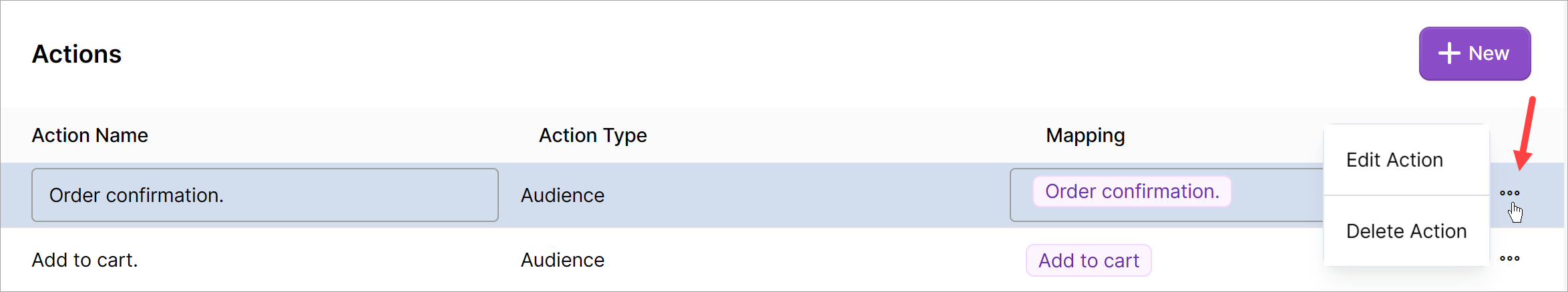This screenshot has height=292, width=1568.
Task: Open three-dot menu for Order confirmation row
Action: 1509,193
